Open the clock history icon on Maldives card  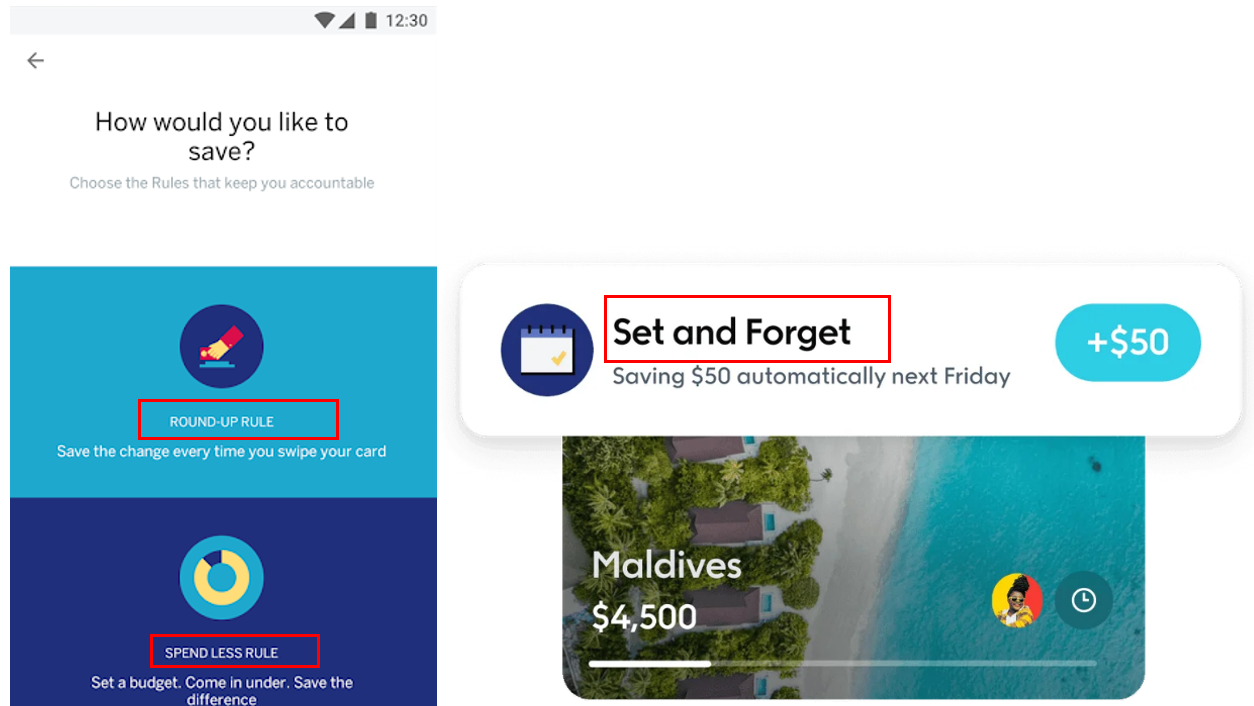[x=1084, y=600]
